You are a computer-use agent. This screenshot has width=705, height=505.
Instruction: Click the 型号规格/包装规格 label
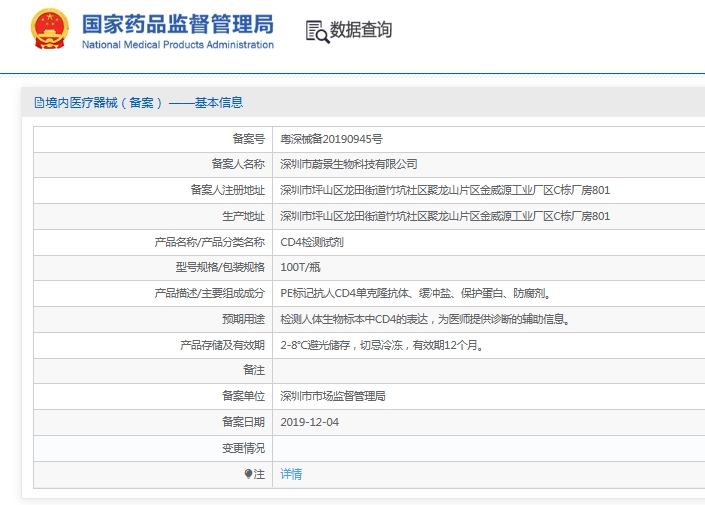click(x=220, y=268)
